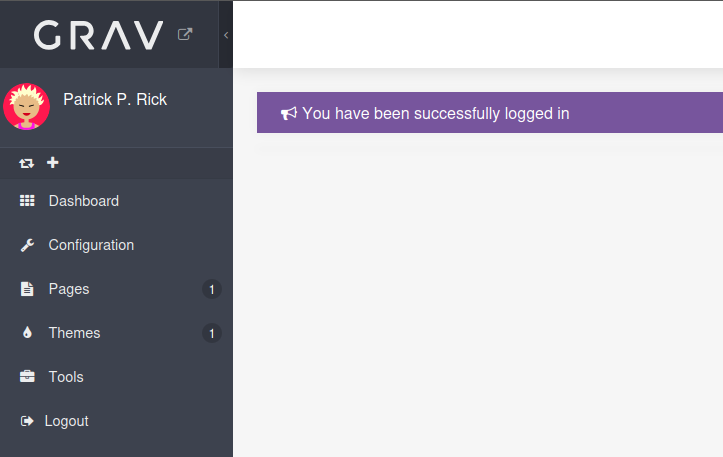Open the Pages menu item
The width and height of the screenshot is (723, 457).
point(69,289)
